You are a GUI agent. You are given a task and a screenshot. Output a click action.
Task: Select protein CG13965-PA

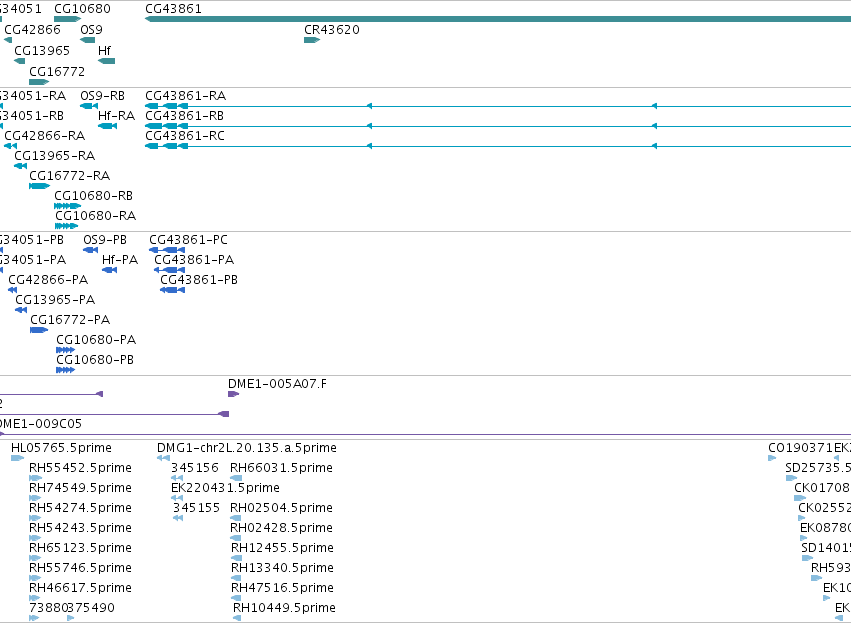[x=21, y=310]
